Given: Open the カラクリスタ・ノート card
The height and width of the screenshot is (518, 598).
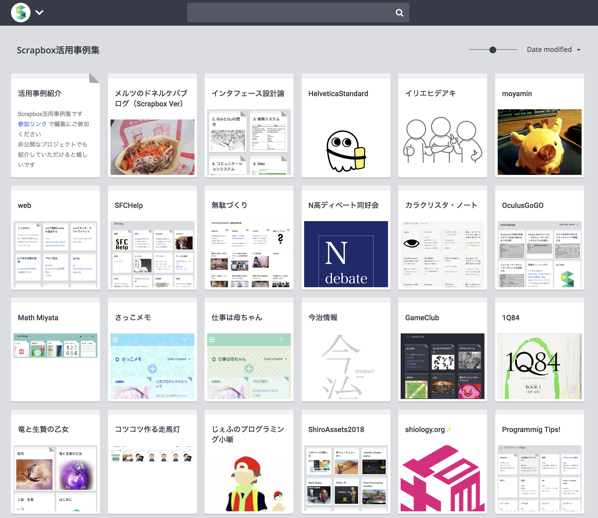Looking at the screenshot, I should 442,238.
